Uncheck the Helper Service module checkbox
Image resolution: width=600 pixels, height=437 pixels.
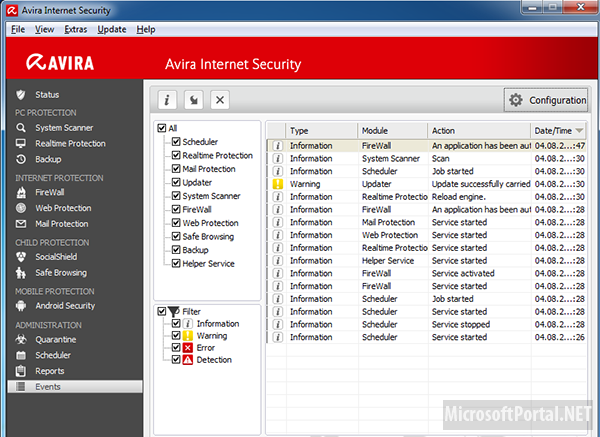click(176, 263)
